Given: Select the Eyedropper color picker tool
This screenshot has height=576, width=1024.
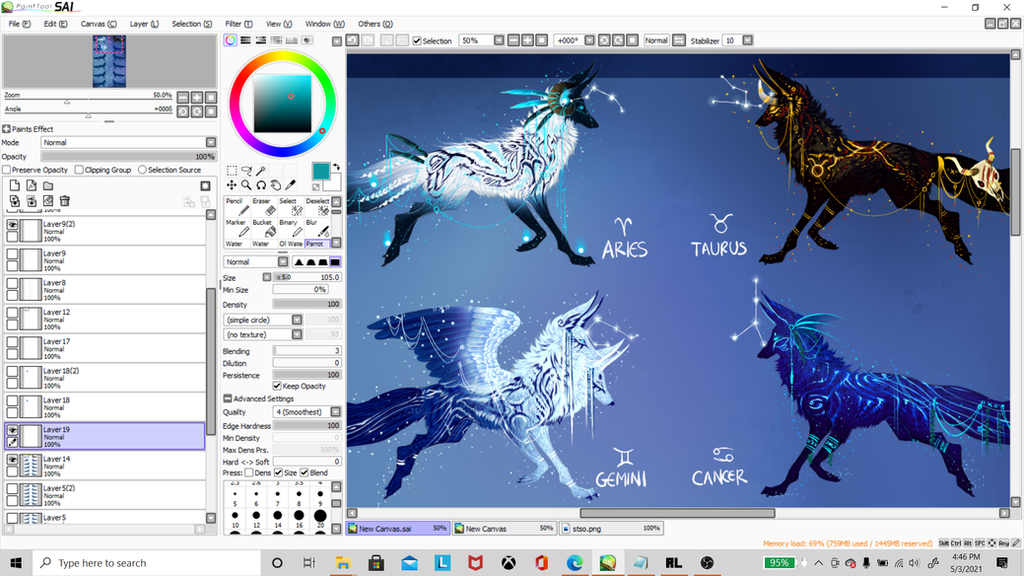Looking at the screenshot, I should pyautogui.click(x=291, y=185).
